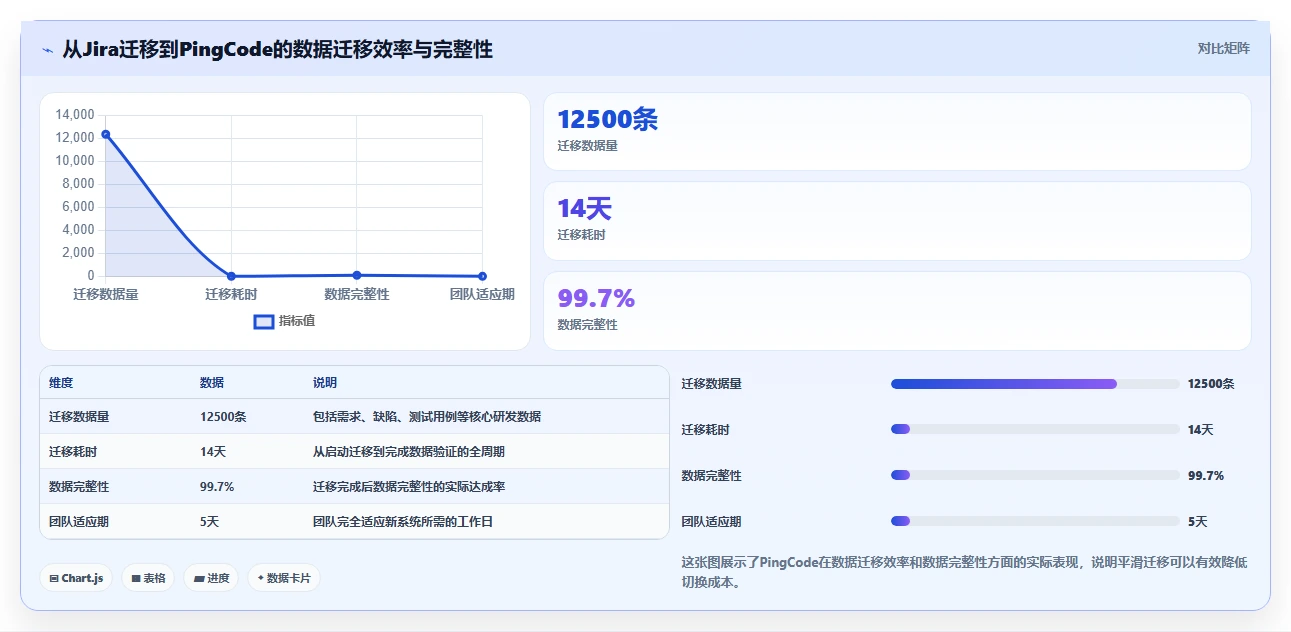Image resolution: width=1291 pixels, height=632 pixels.
Task: Click the 表格 tag chip
Action: pyautogui.click(x=148, y=578)
